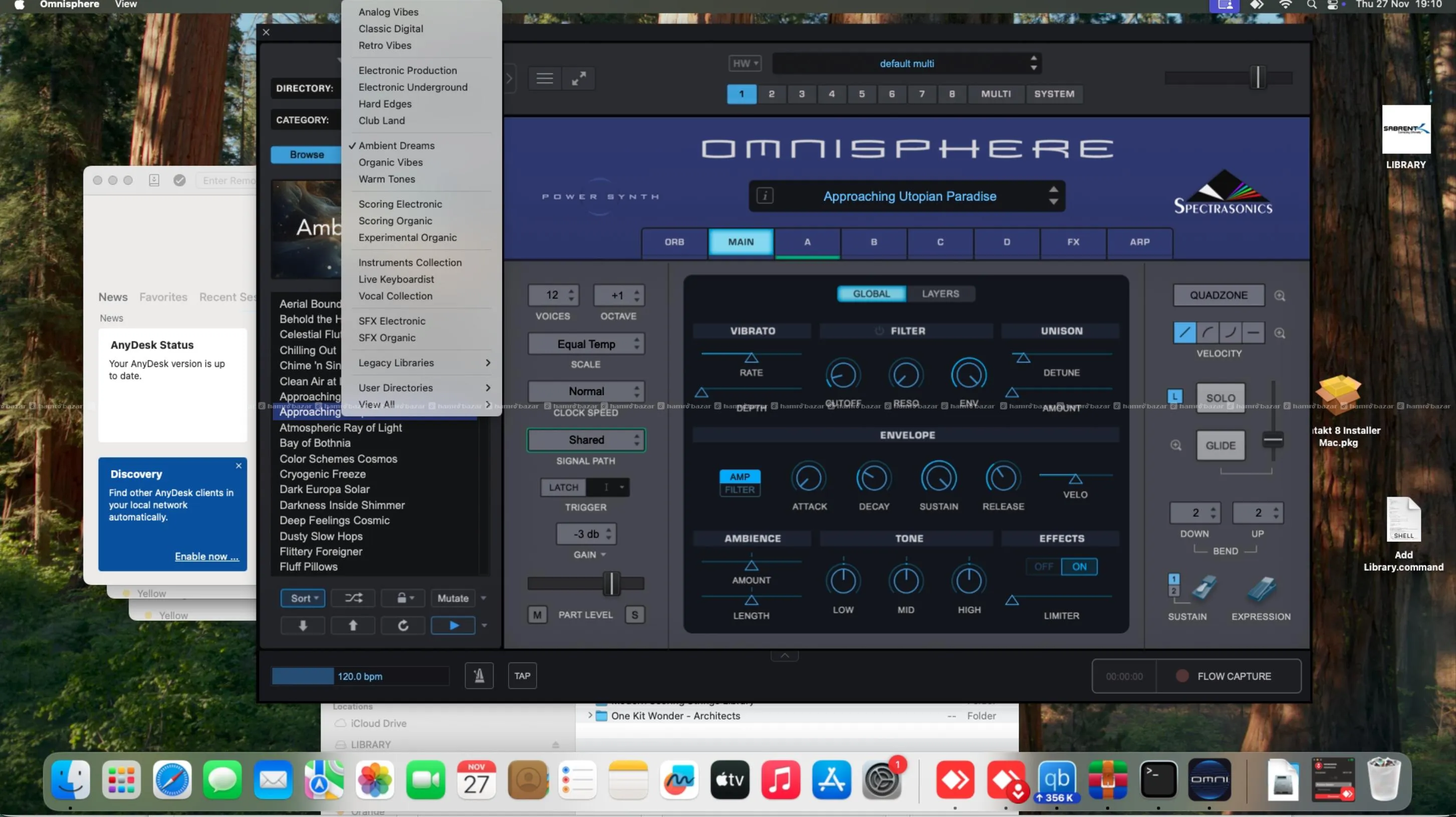Open the patch name selector
This screenshot has width=1456, height=817.
point(907,196)
